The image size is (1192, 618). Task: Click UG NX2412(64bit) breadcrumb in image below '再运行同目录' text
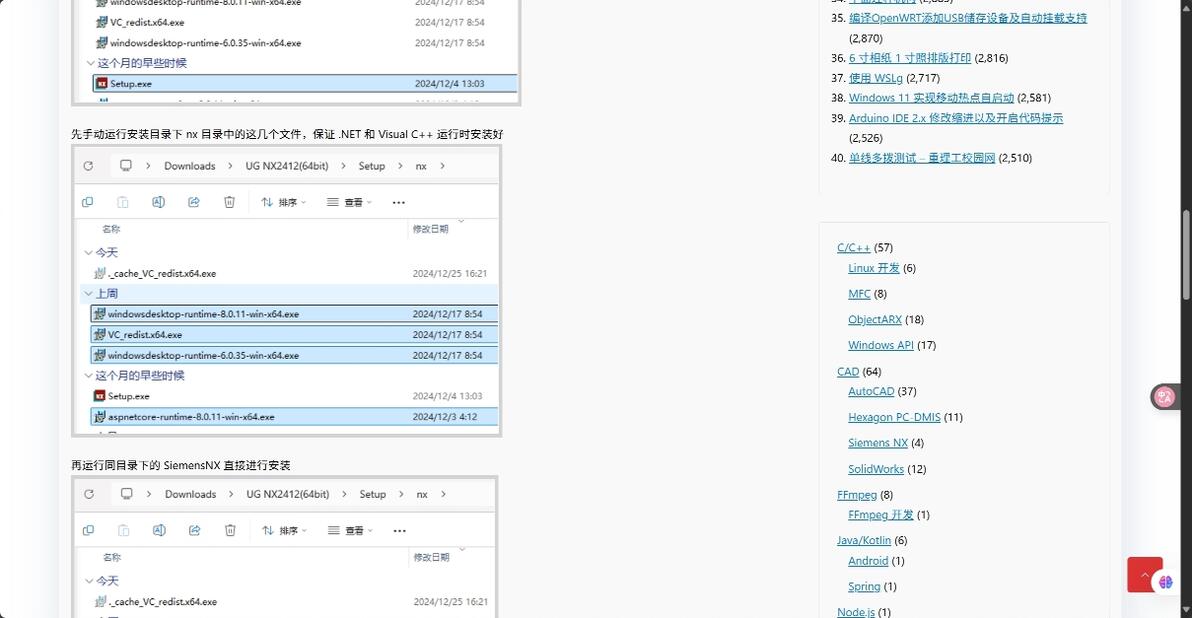pyautogui.click(x=287, y=494)
